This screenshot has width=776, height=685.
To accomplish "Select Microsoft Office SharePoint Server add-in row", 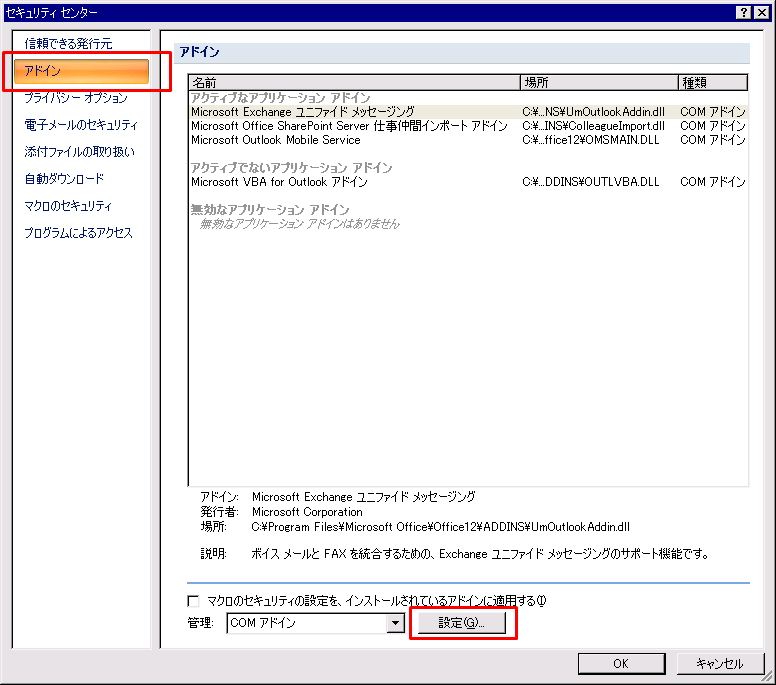I will tap(468, 126).
